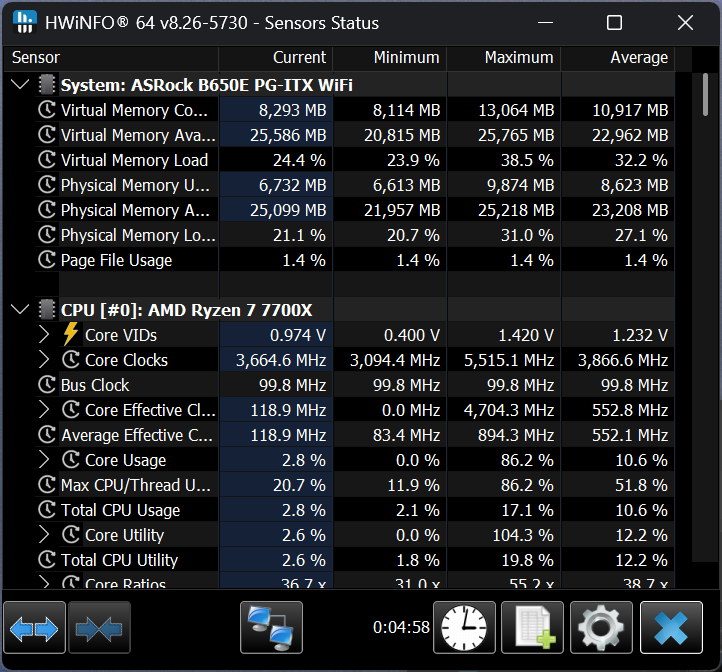
Task: Click the Maximum column header
Action: [x=504, y=58]
